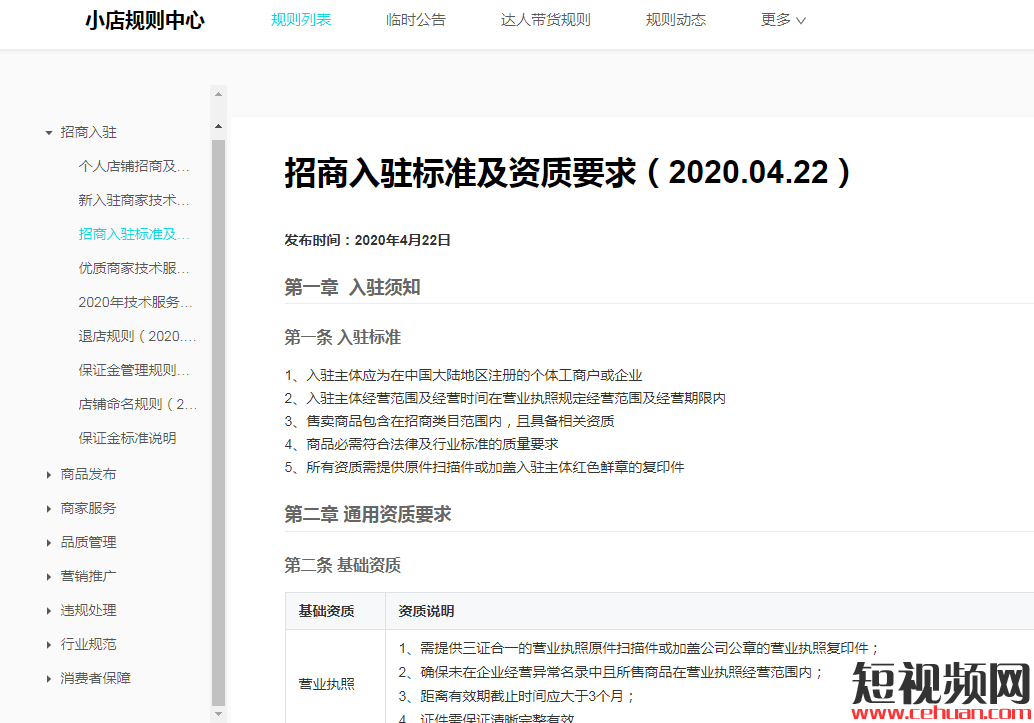Click the heading 第二条 基础资质

tap(342, 565)
